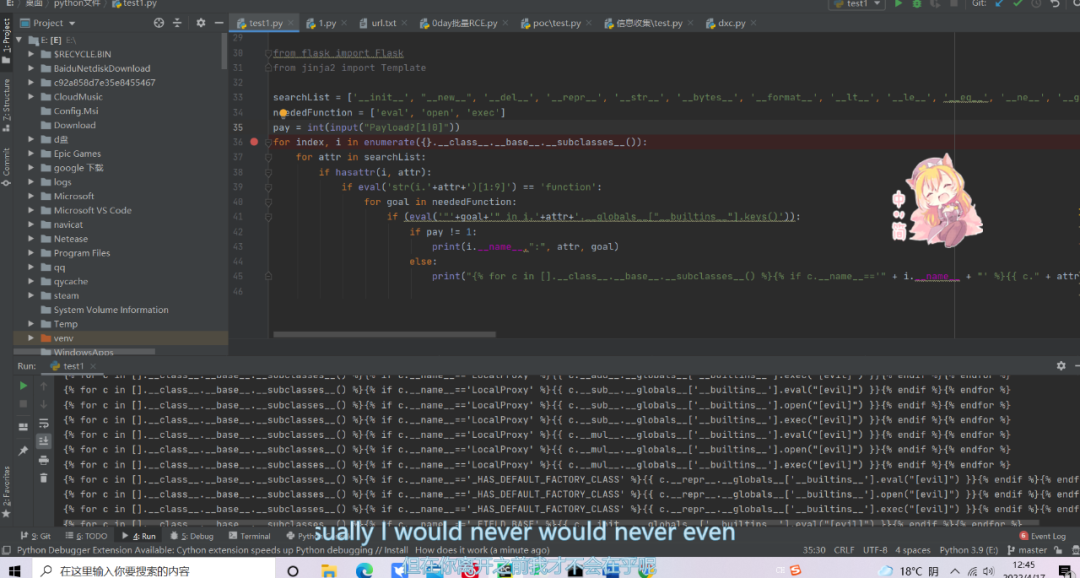Click the lightbulb intention icon on line 34
Viewport: 1080px width, 578px height.
tap(283, 113)
